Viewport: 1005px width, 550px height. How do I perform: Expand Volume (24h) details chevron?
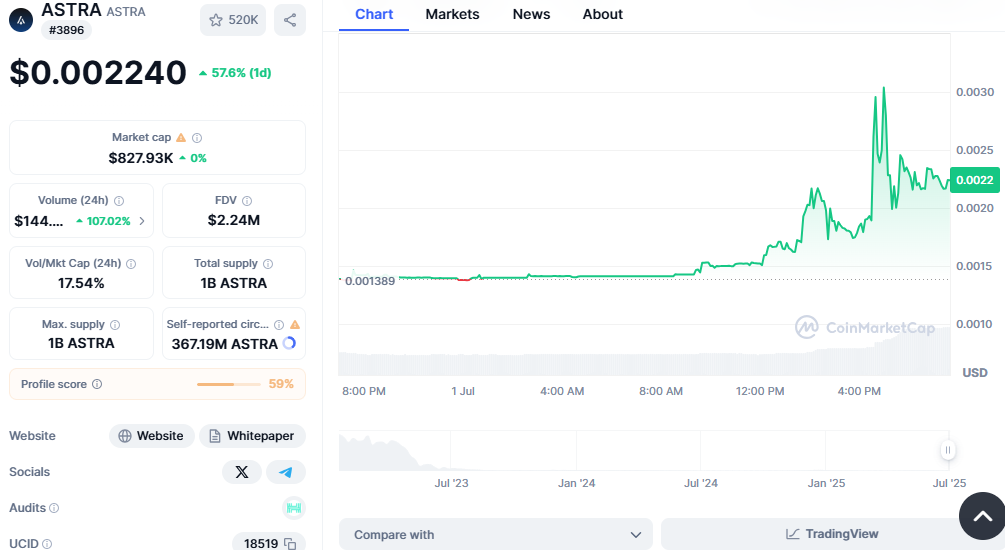pos(142,221)
